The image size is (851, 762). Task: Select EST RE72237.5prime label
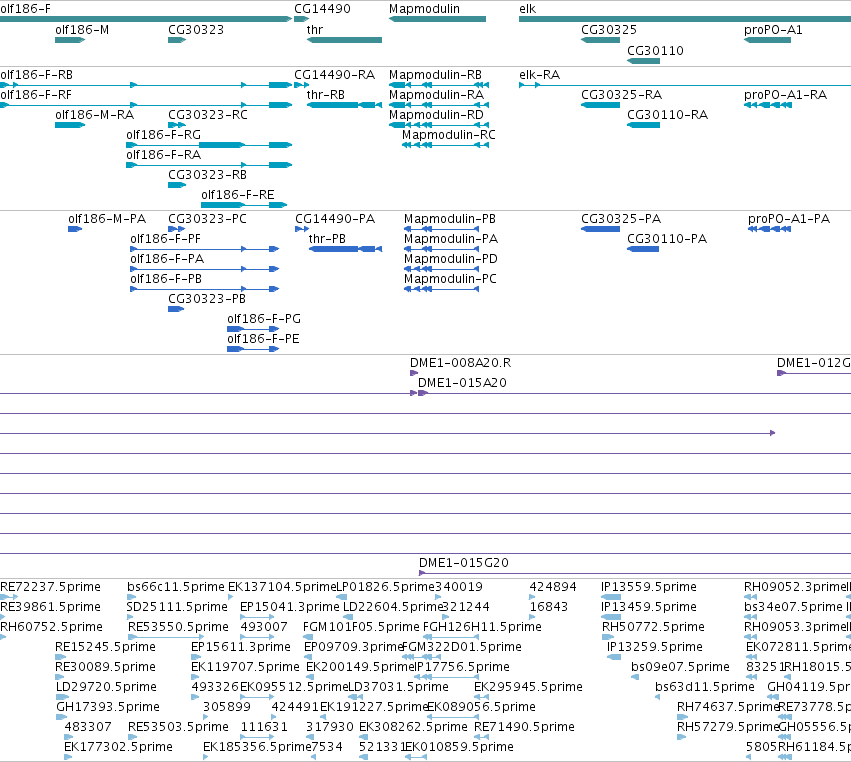(x=50, y=587)
